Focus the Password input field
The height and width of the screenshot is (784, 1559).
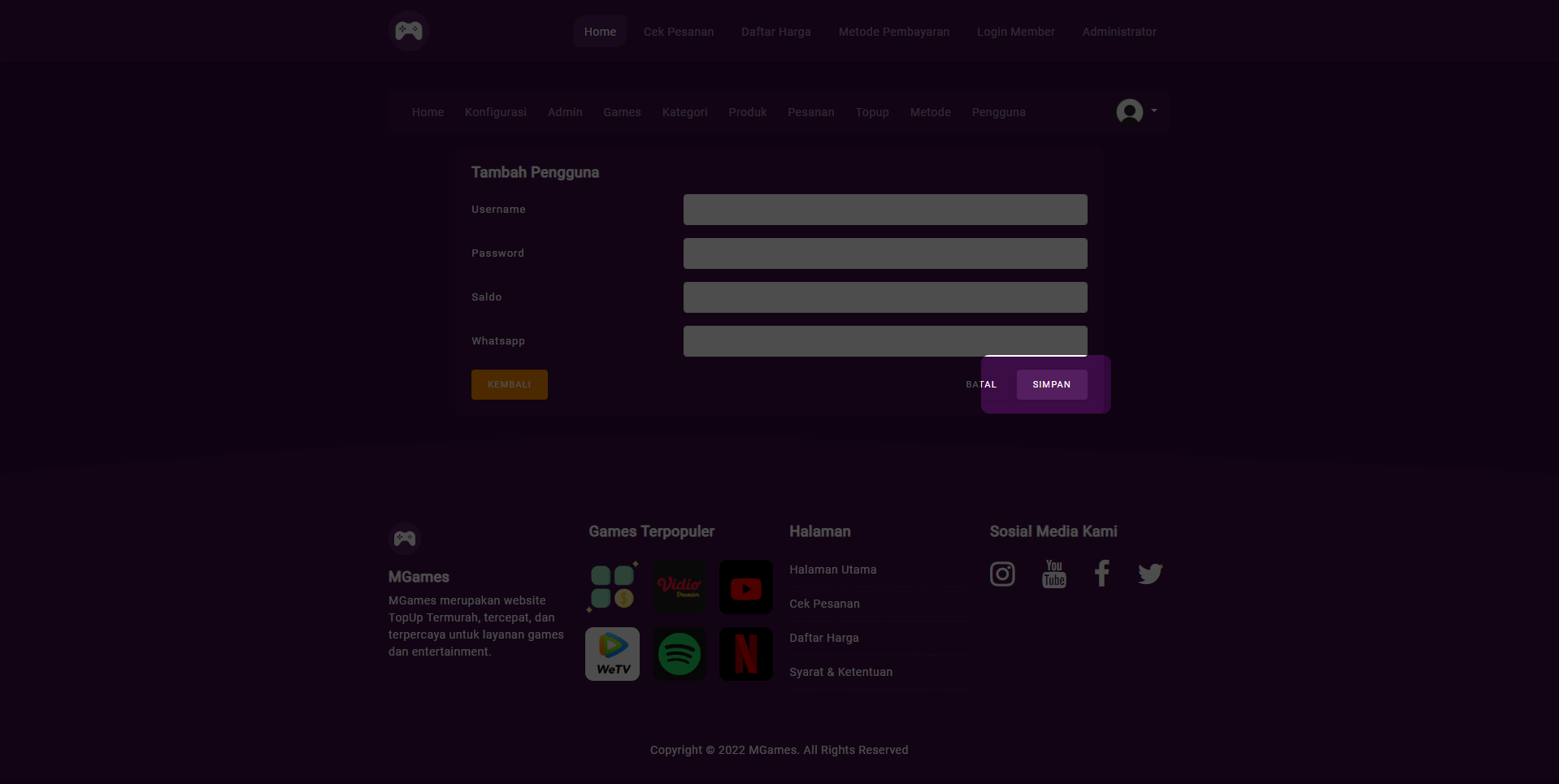[x=885, y=253]
